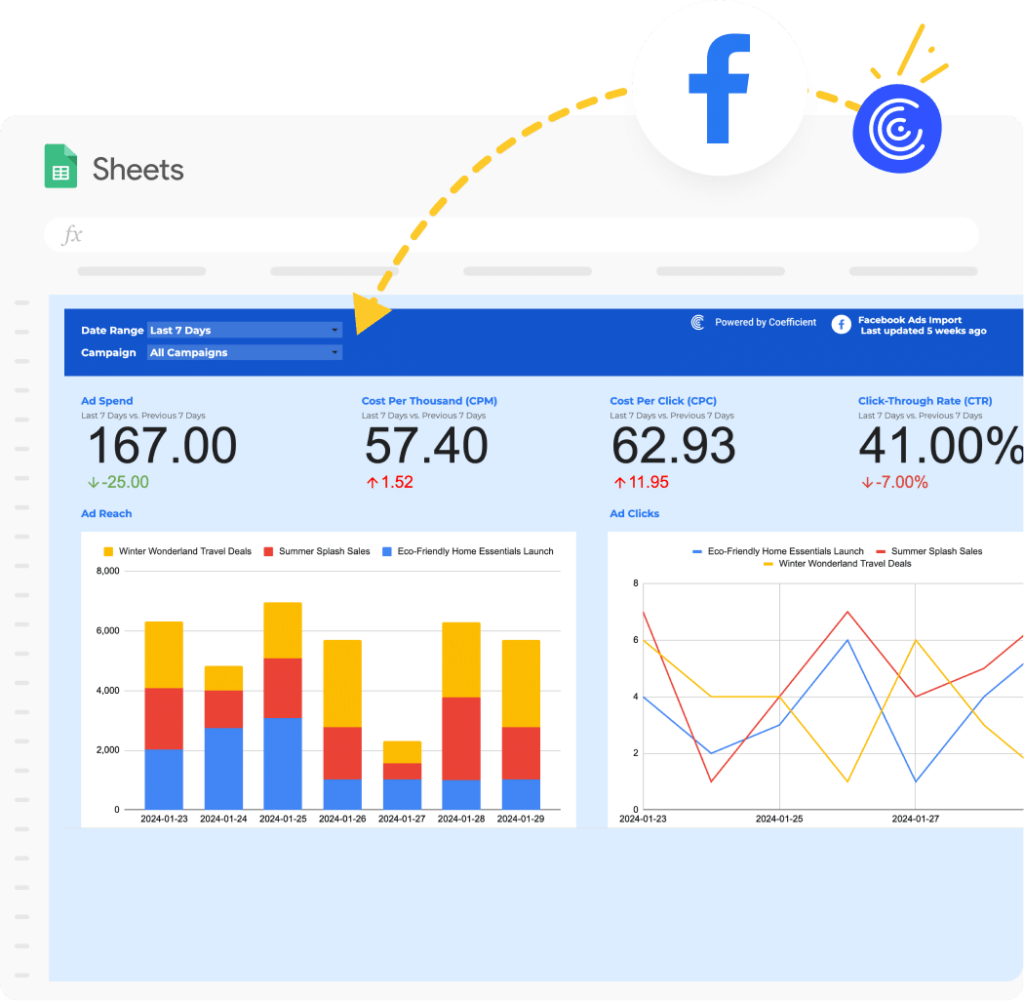Click the 2024-01-25 bar in Ad Reach chart
Viewport: 1024px width, 1001px height.
pos(283,706)
